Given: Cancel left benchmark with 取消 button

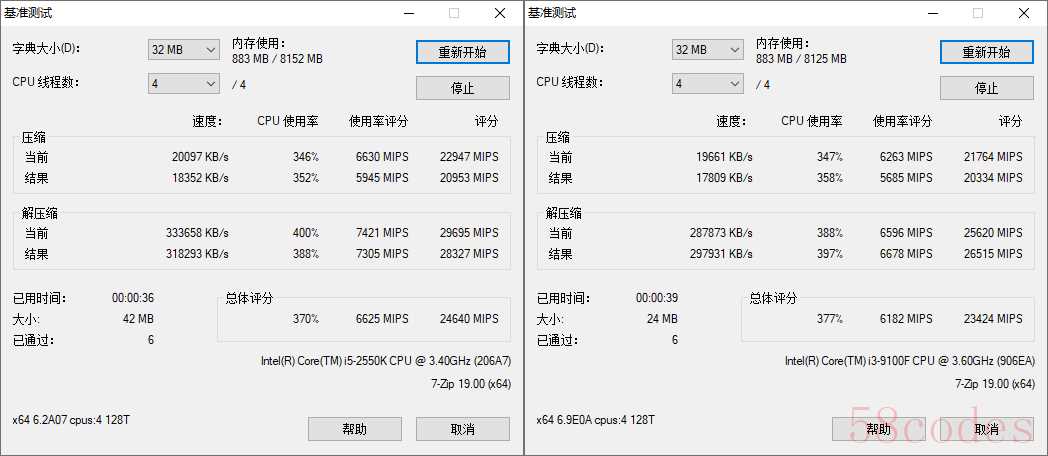Looking at the screenshot, I should [463, 429].
